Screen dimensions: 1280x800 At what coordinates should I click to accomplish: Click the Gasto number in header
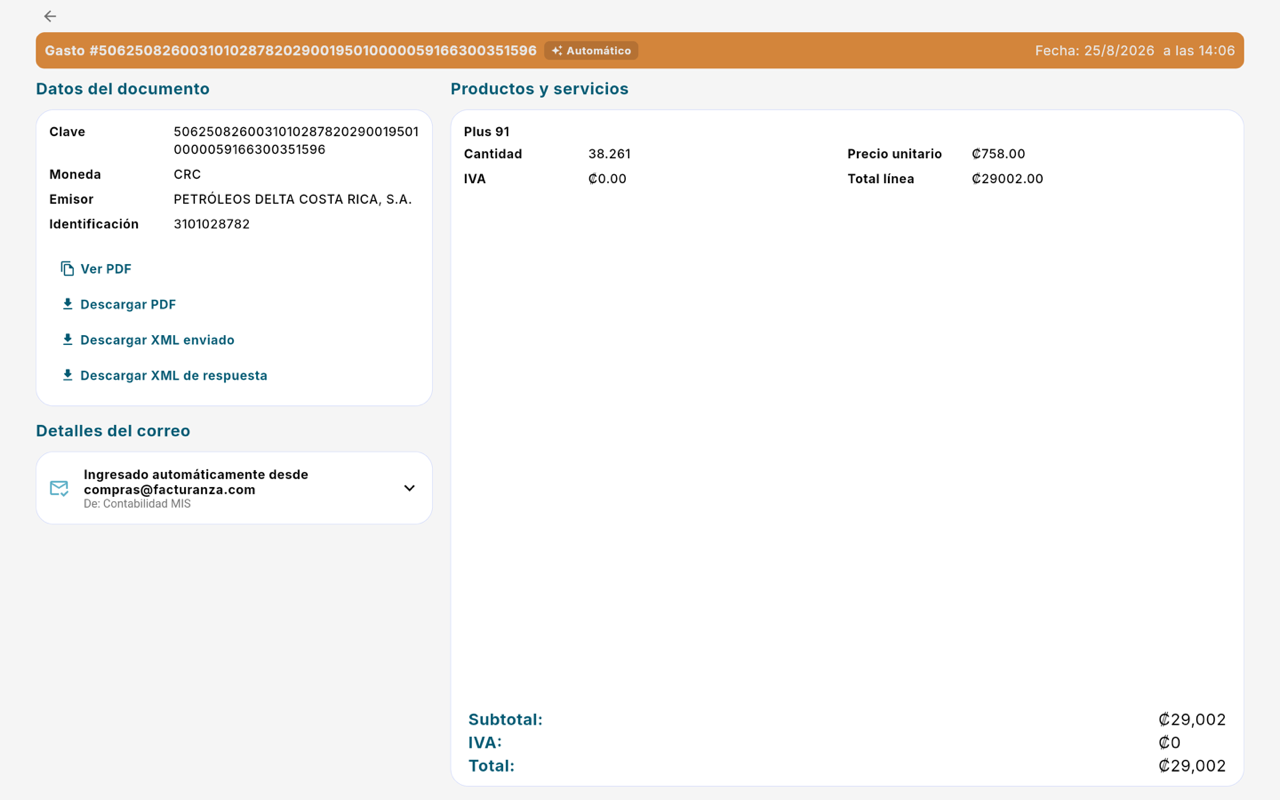(291, 50)
